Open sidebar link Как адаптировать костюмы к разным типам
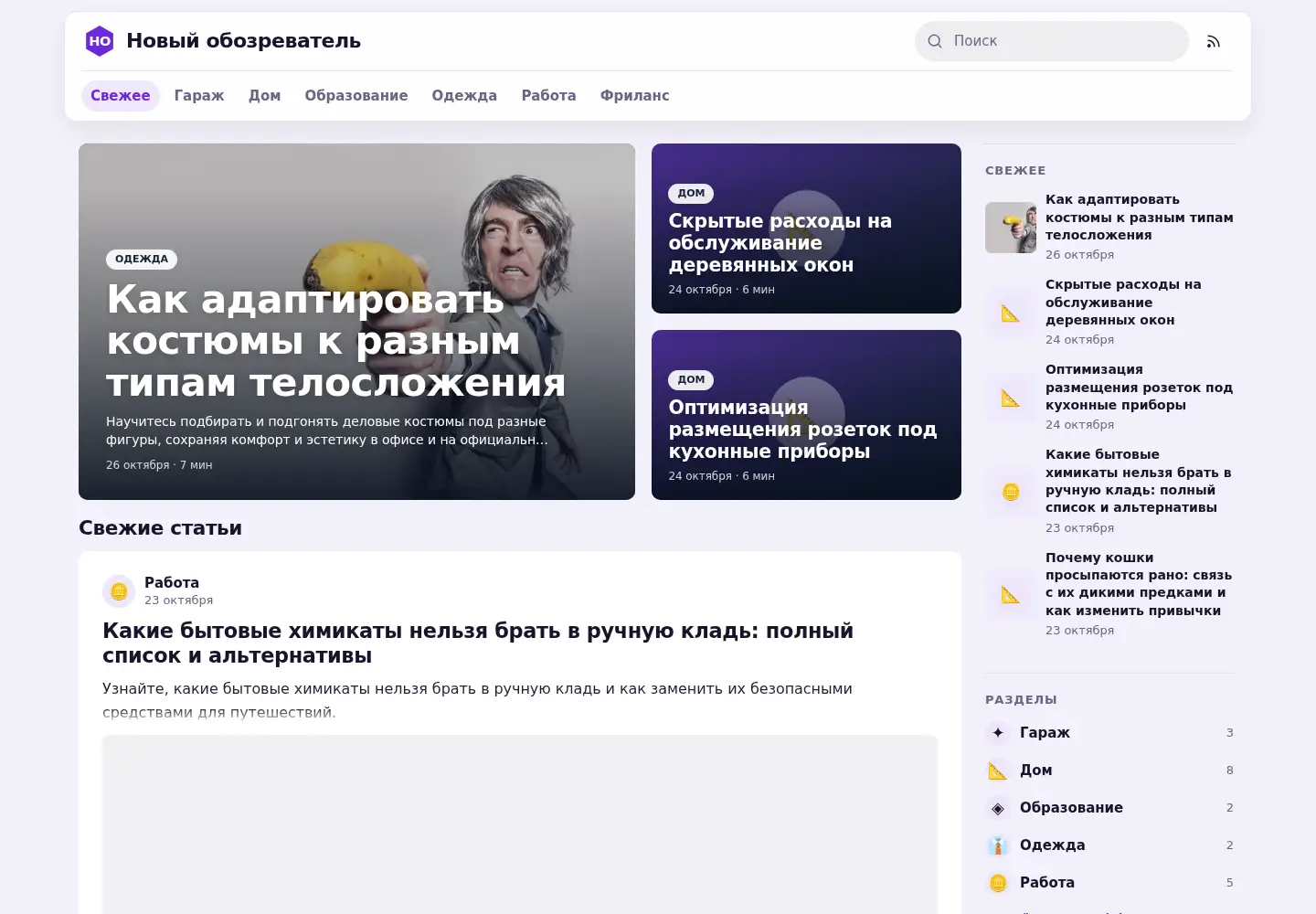 tap(1140, 218)
